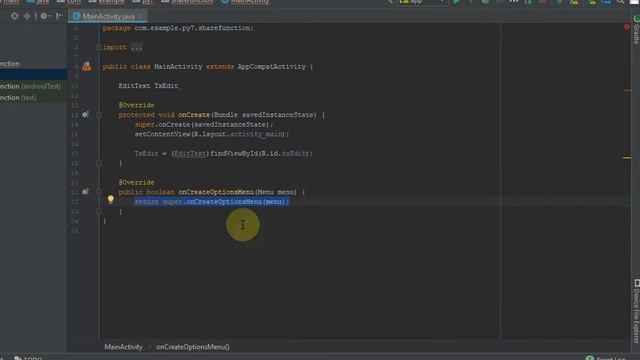Viewport: 640px width, 360px height.
Task: Click the red error stripe marker on right
Action: [x=627, y=90]
